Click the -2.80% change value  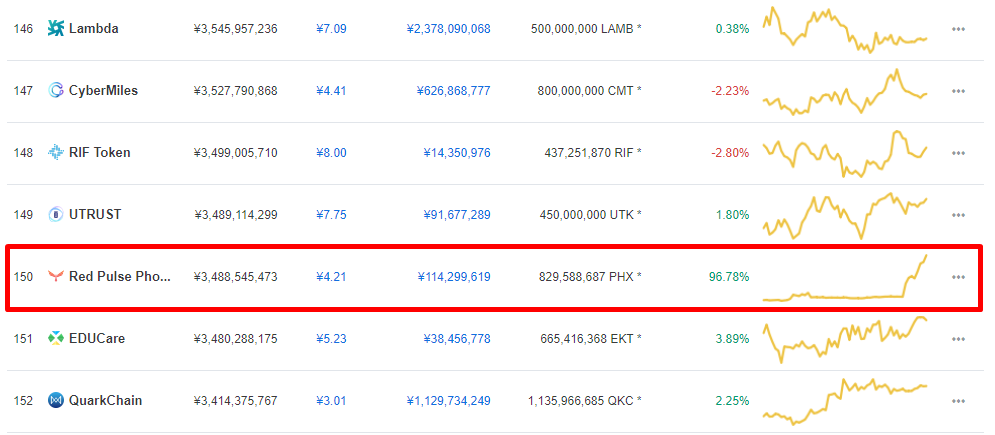pos(730,153)
